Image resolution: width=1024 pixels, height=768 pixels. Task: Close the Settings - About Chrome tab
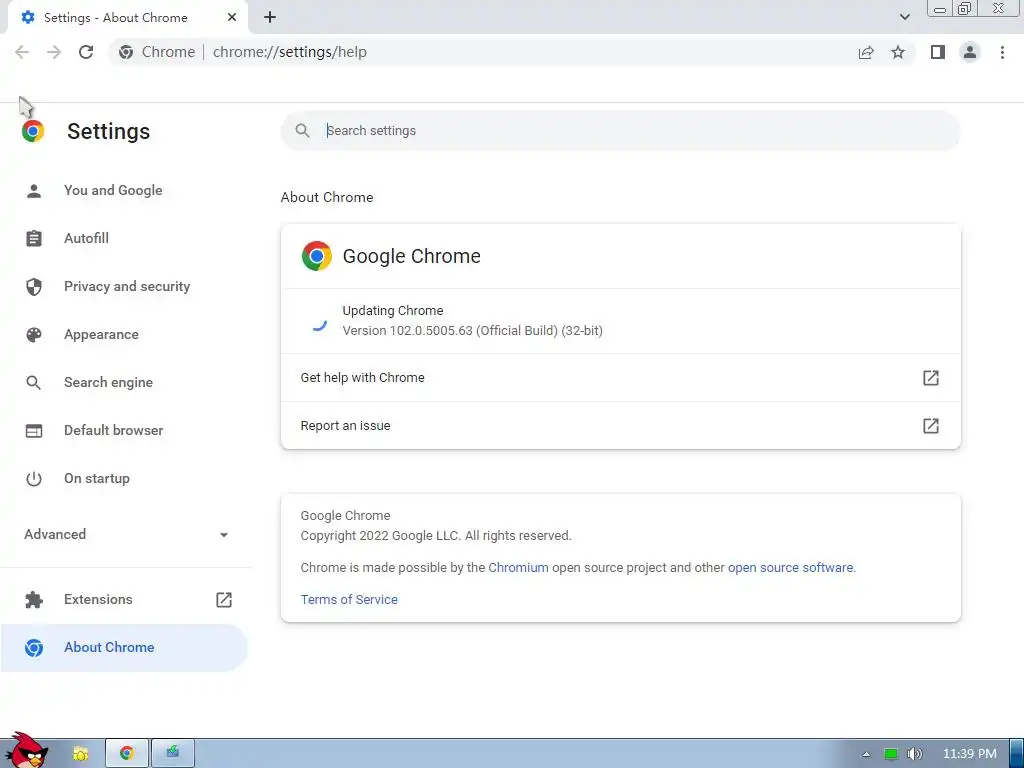232,18
